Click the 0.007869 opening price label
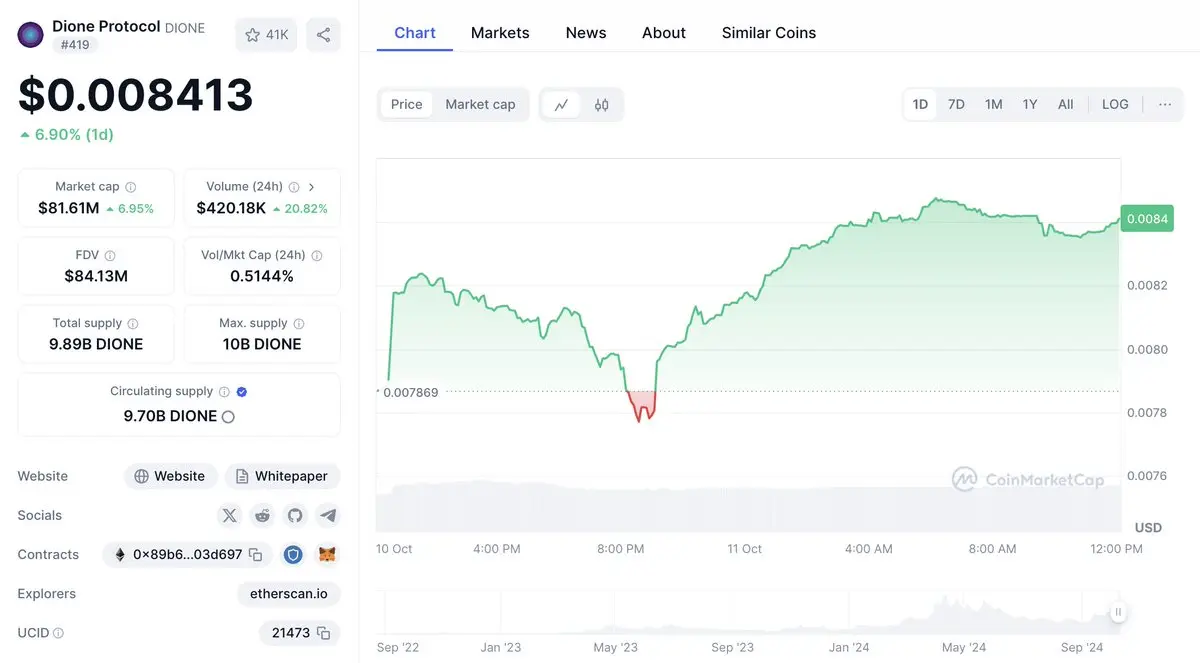Image resolution: width=1200 pixels, height=663 pixels. pyautogui.click(x=409, y=392)
